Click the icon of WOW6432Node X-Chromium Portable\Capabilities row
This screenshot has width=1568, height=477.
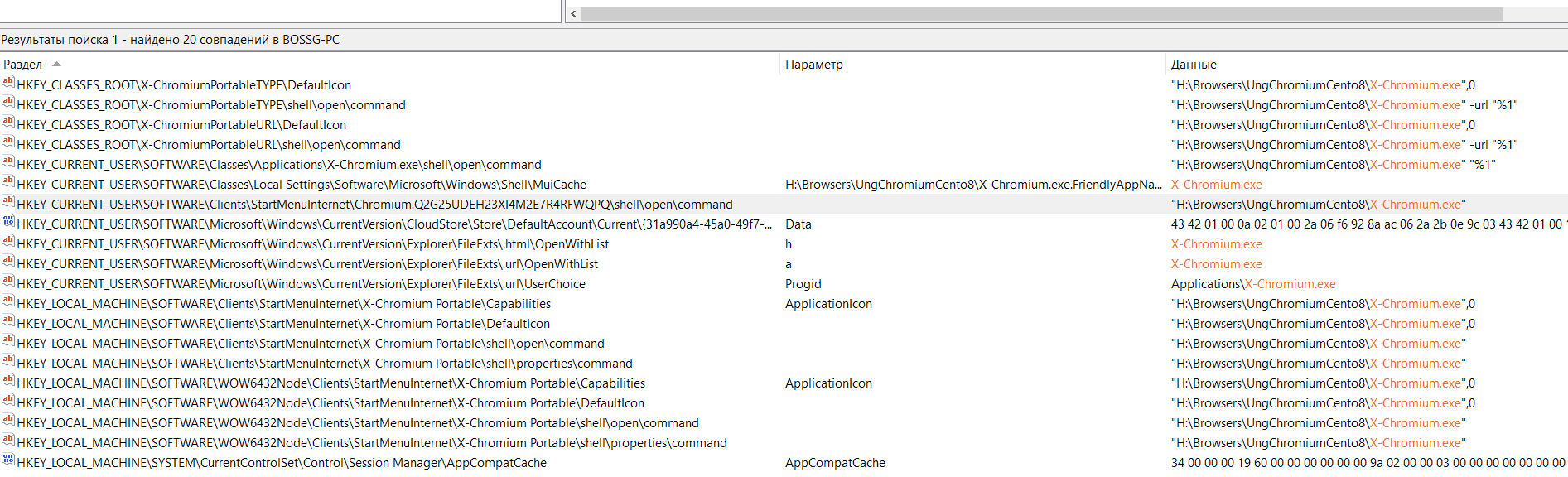[8, 380]
